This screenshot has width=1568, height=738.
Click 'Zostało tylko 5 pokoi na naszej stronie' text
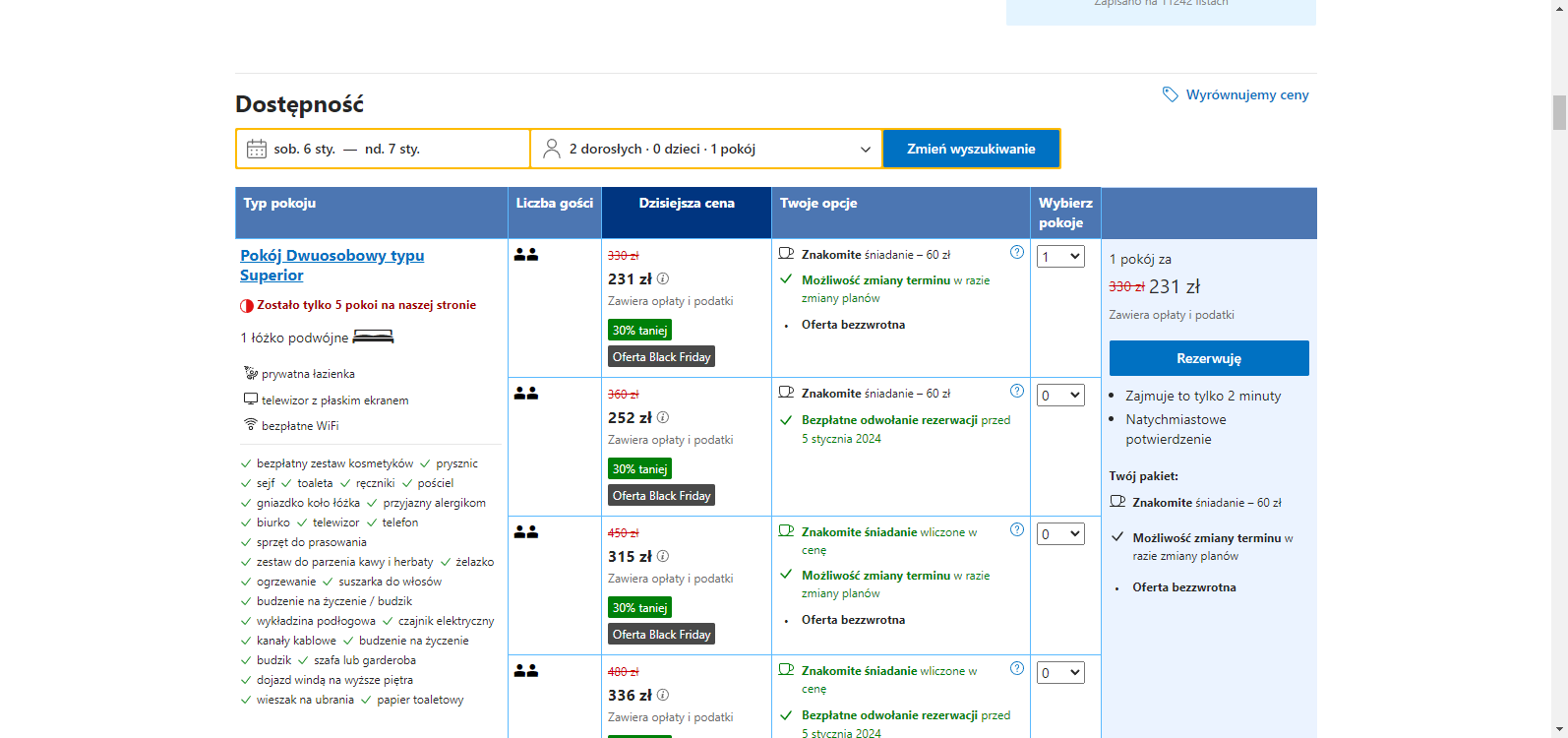coord(366,305)
